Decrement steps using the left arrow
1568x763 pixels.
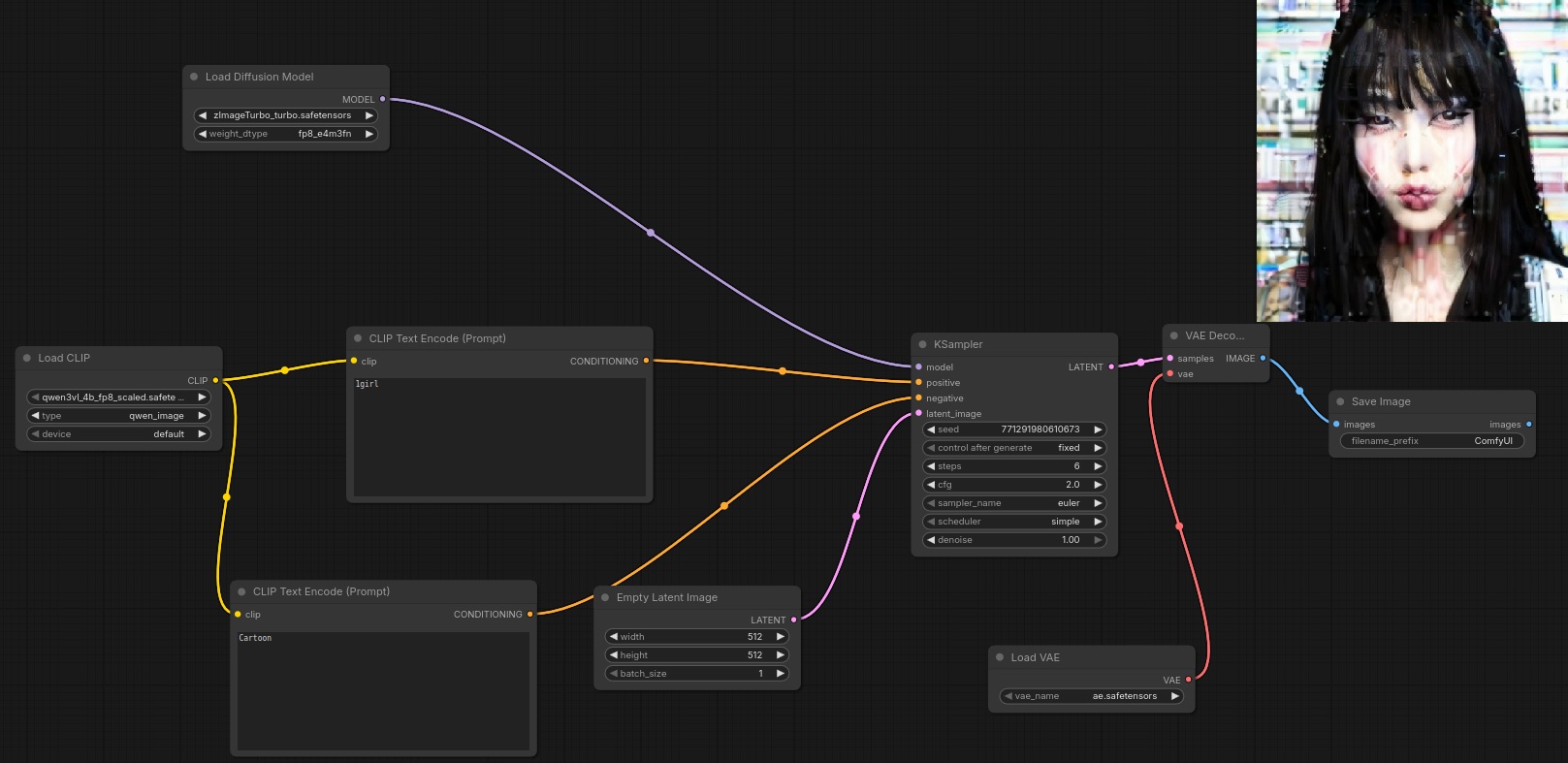point(931,466)
